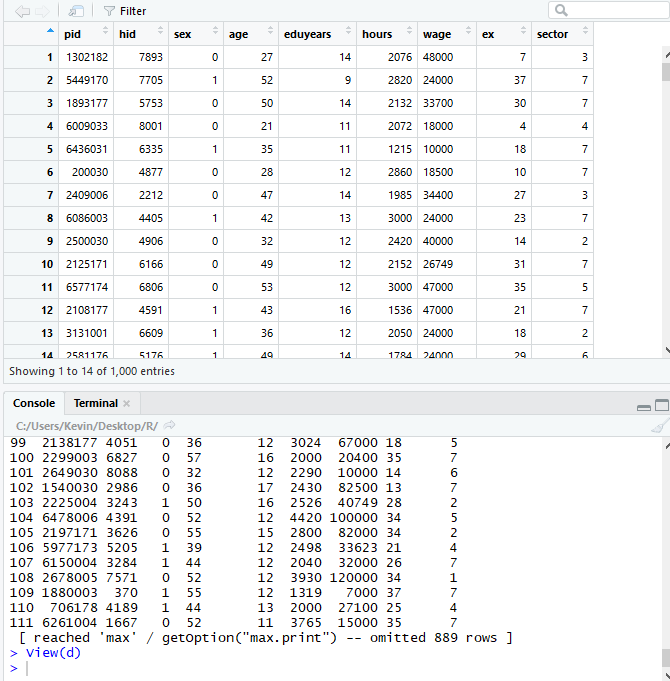Show data in new window icon
The width and height of the screenshot is (670, 681).
click(76, 11)
